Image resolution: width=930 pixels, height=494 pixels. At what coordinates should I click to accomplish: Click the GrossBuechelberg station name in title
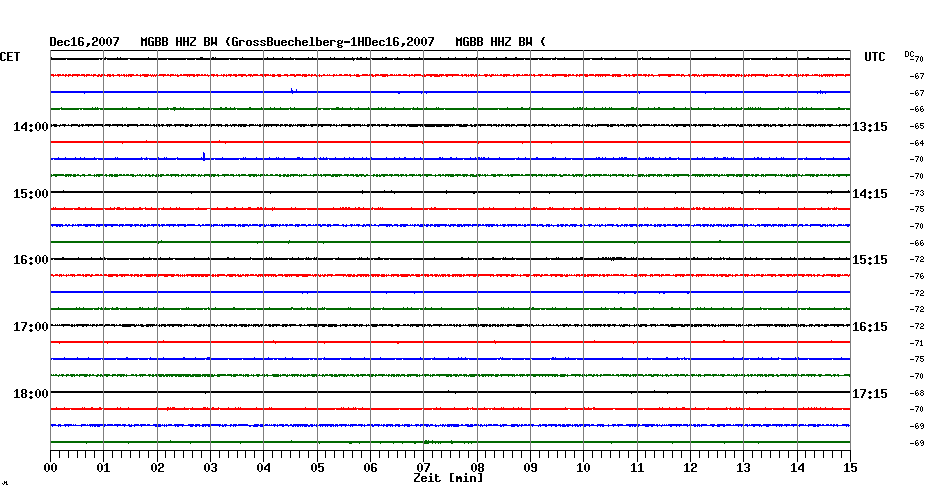pyautogui.click(x=287, y=42)
